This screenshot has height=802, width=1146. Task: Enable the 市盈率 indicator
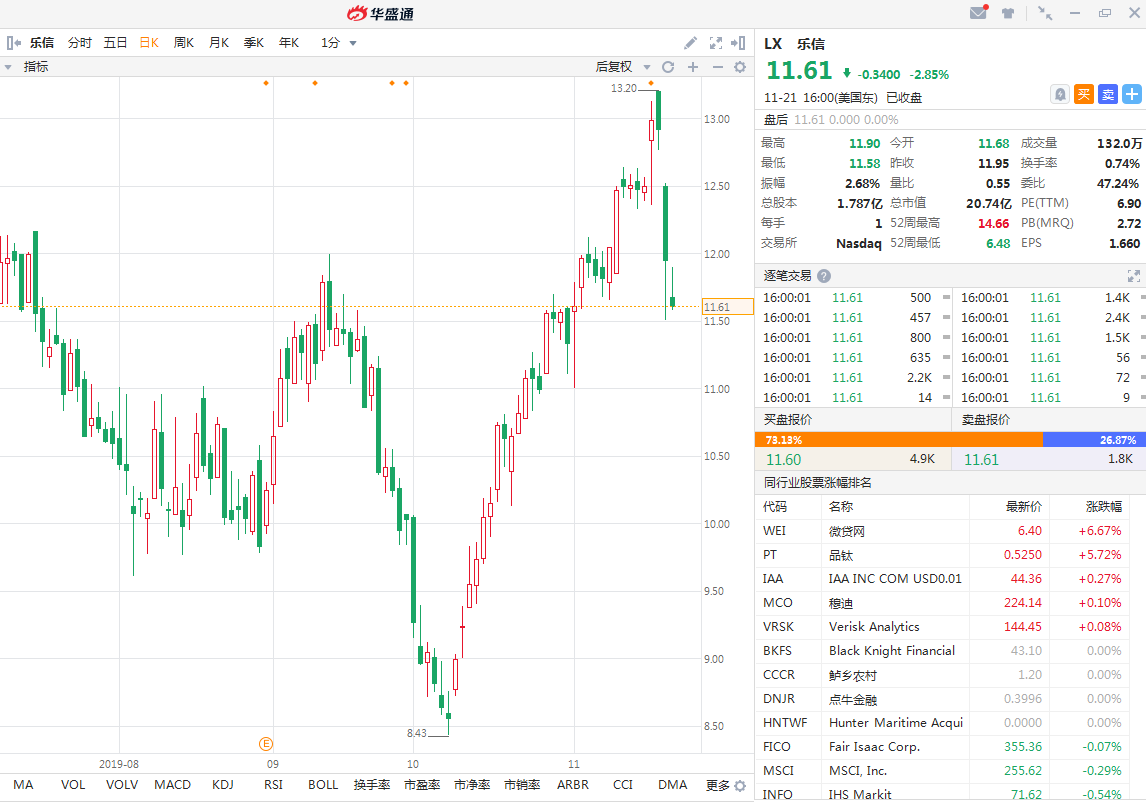[422, 784]
